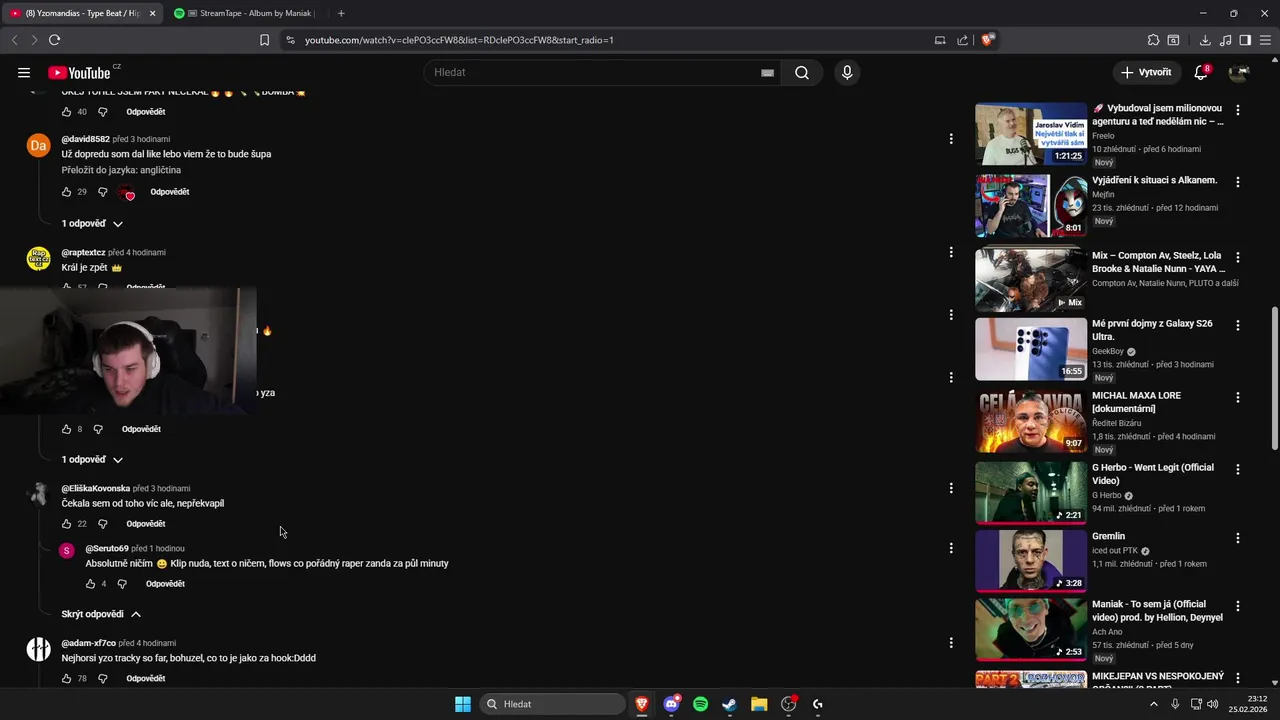Viewport: 1280px width, 720px height.
Task: Reply to @adam-xf7co with Odpovědět
Action: [x=146, y=678]
